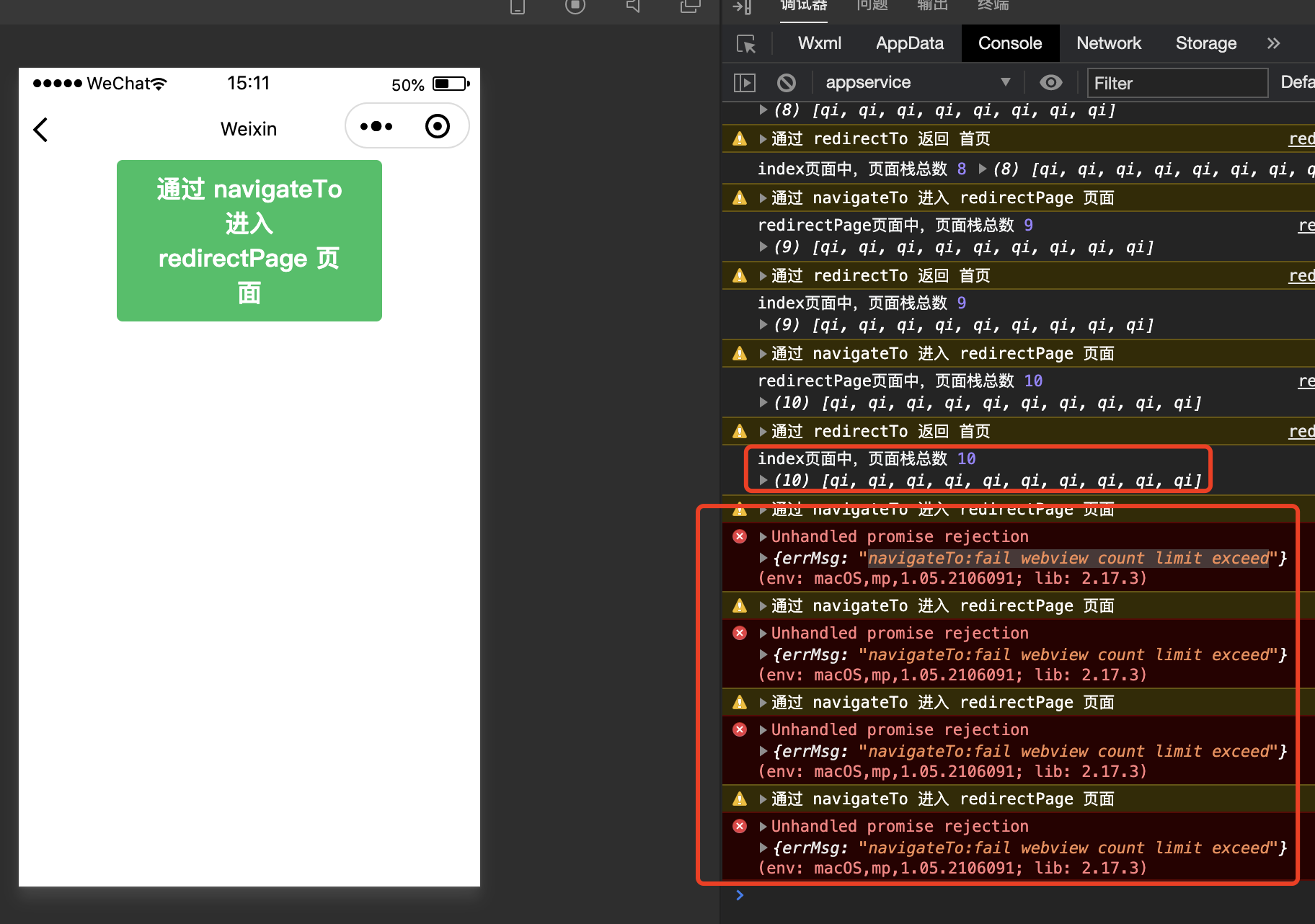
Task: Expand the (9) array under redirectPage页面中 9
Action: [763, 247]
